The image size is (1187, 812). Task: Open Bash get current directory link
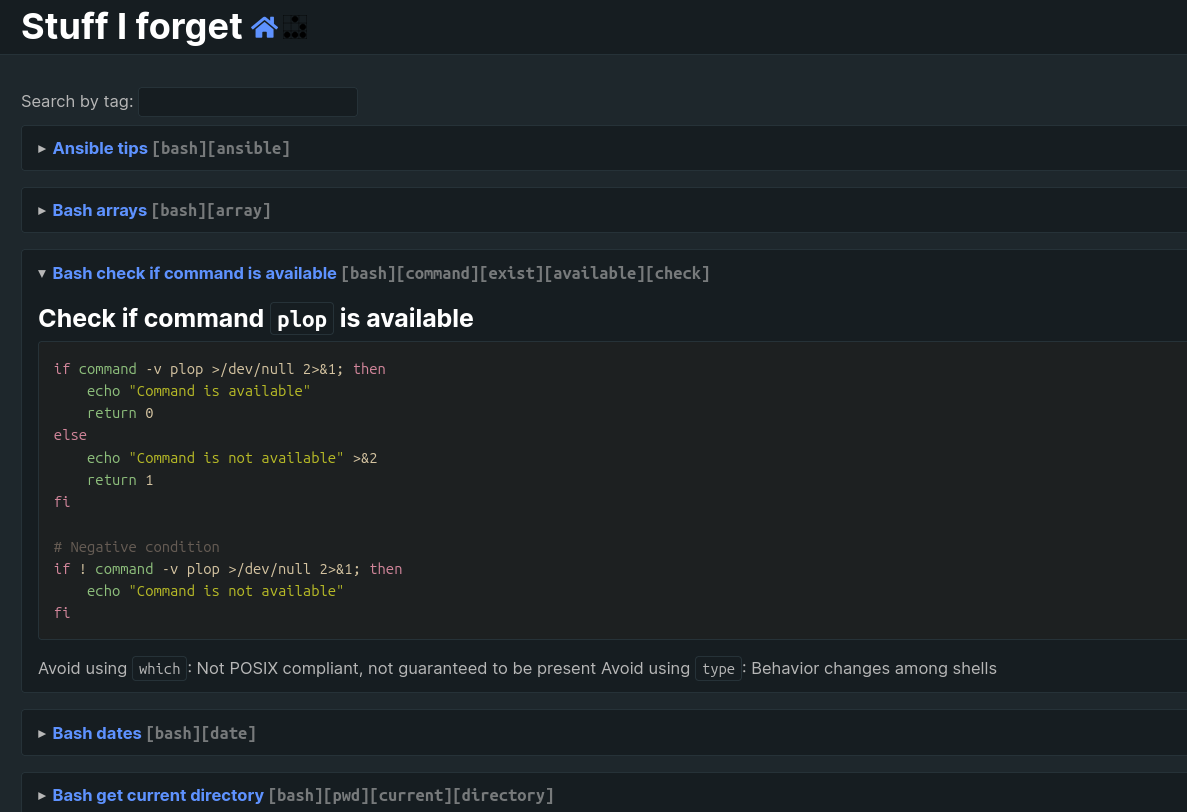[x=157, y=795]
